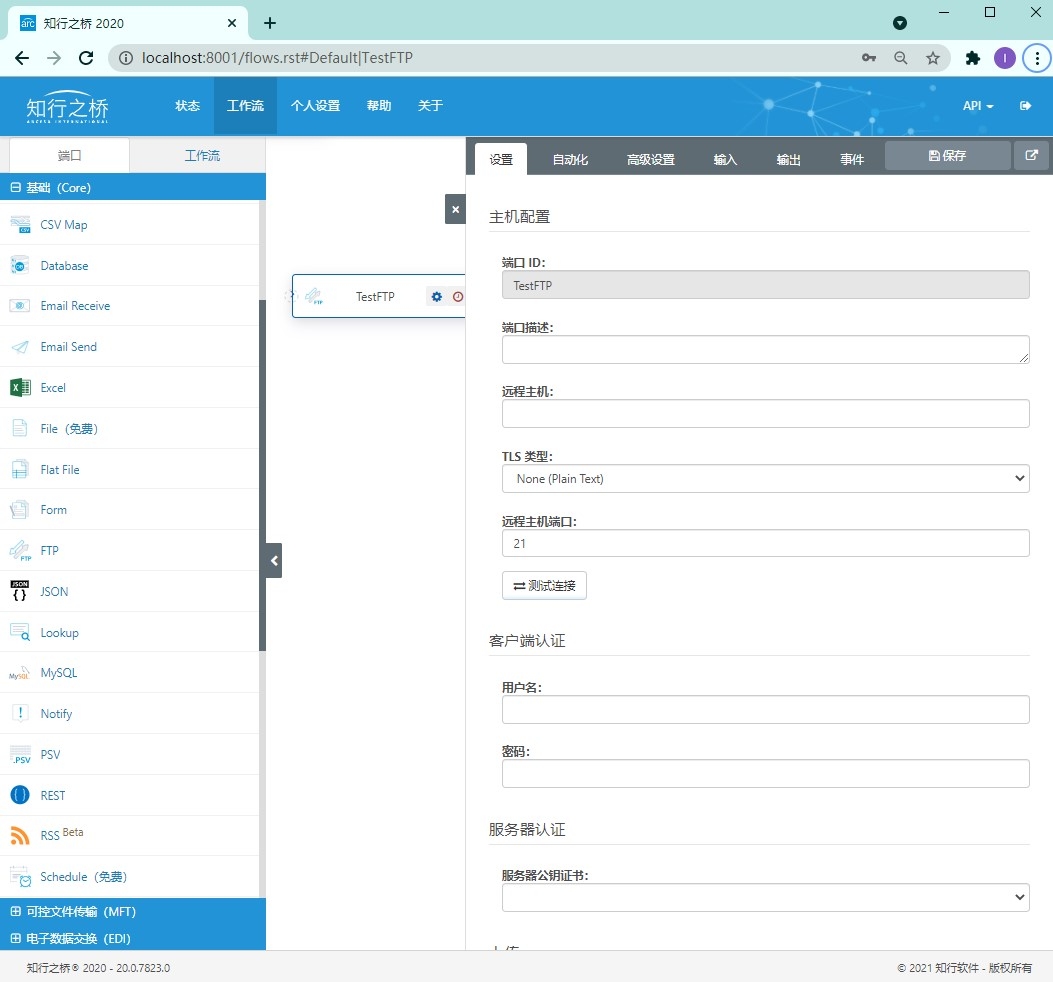Open the gear settings on the TestFTP node
Viewport: 1053px width, 982px height.
click(436, 296)
